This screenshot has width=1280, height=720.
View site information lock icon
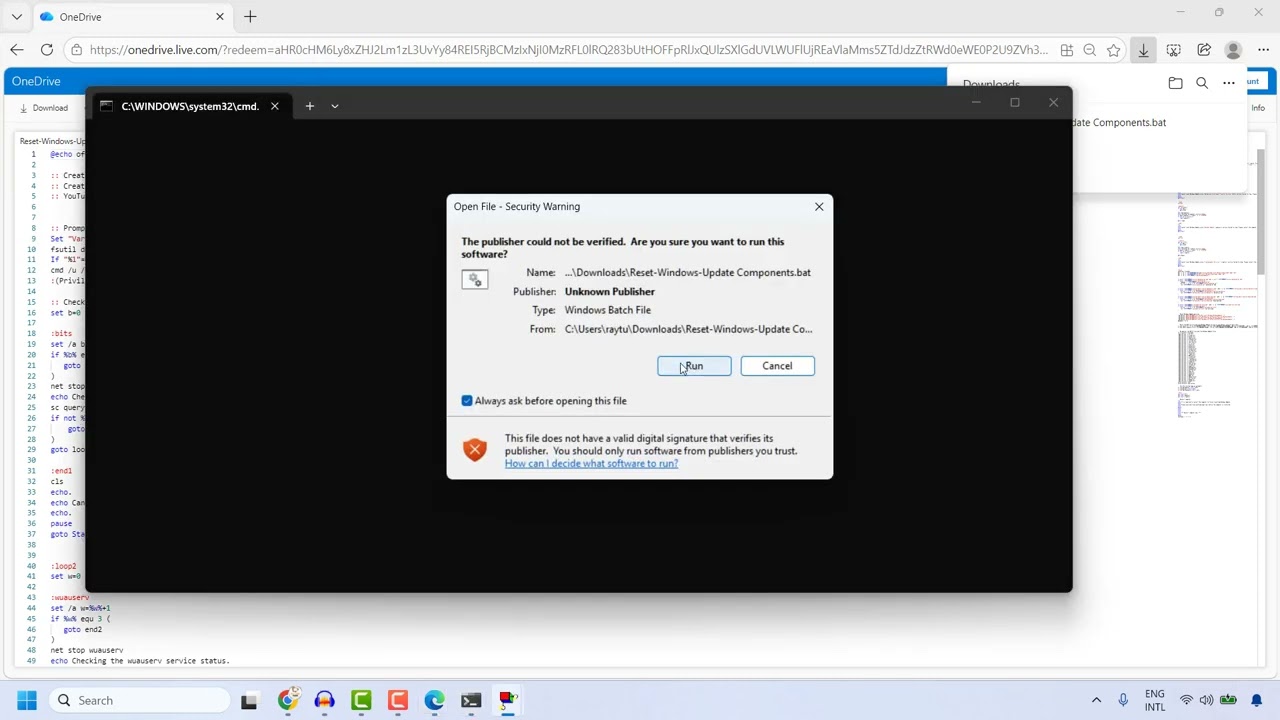(76, 50)
